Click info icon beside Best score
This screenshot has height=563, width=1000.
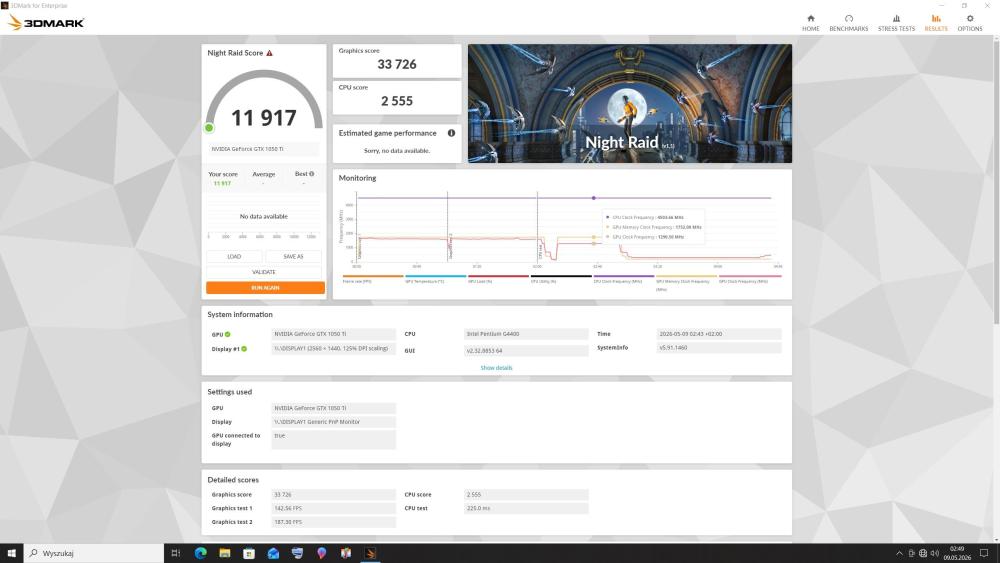click(311, 173)
